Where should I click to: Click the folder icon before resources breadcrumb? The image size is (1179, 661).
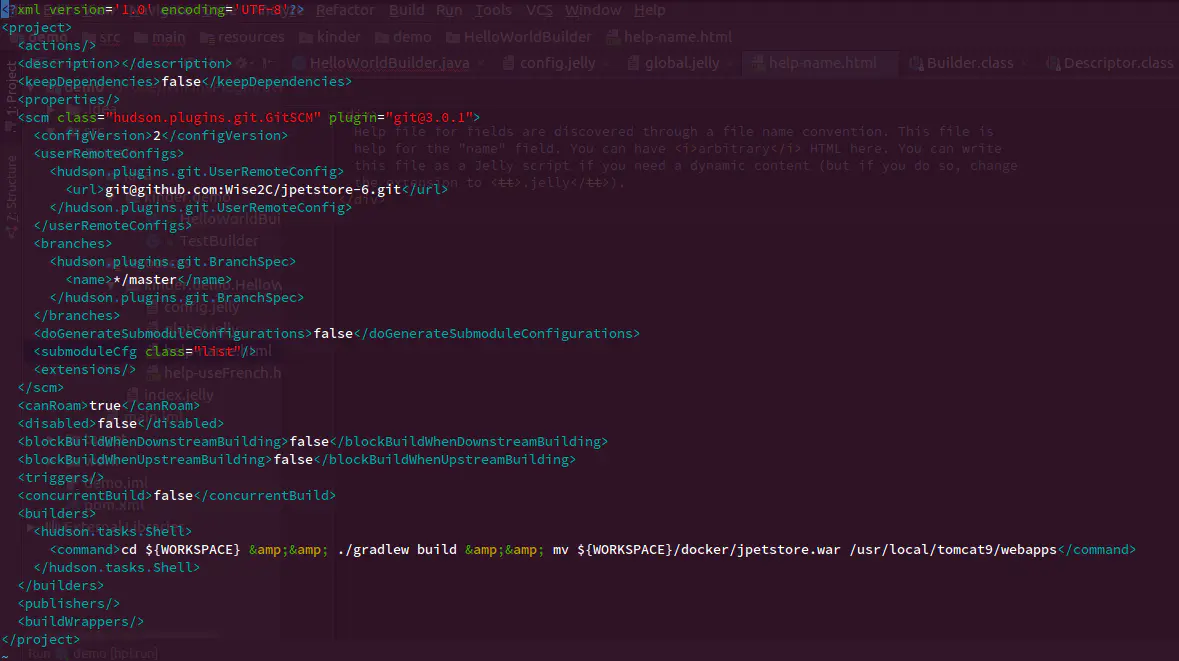pyautogui.click(x=207, y=37)
